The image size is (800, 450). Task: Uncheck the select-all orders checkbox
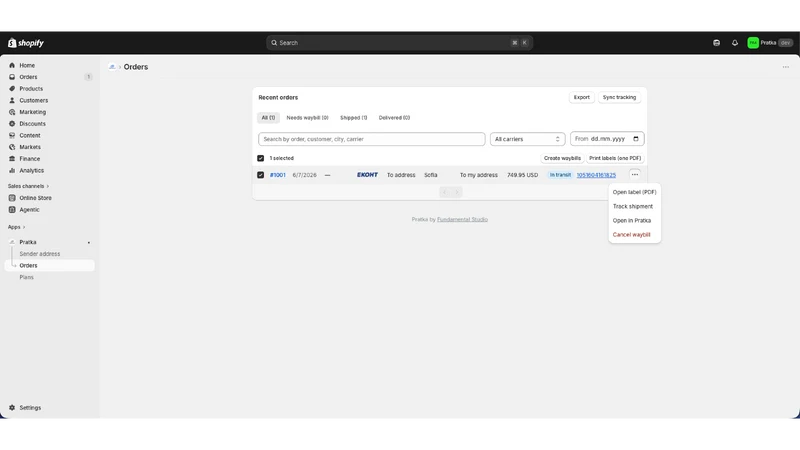tap(261, 158)
